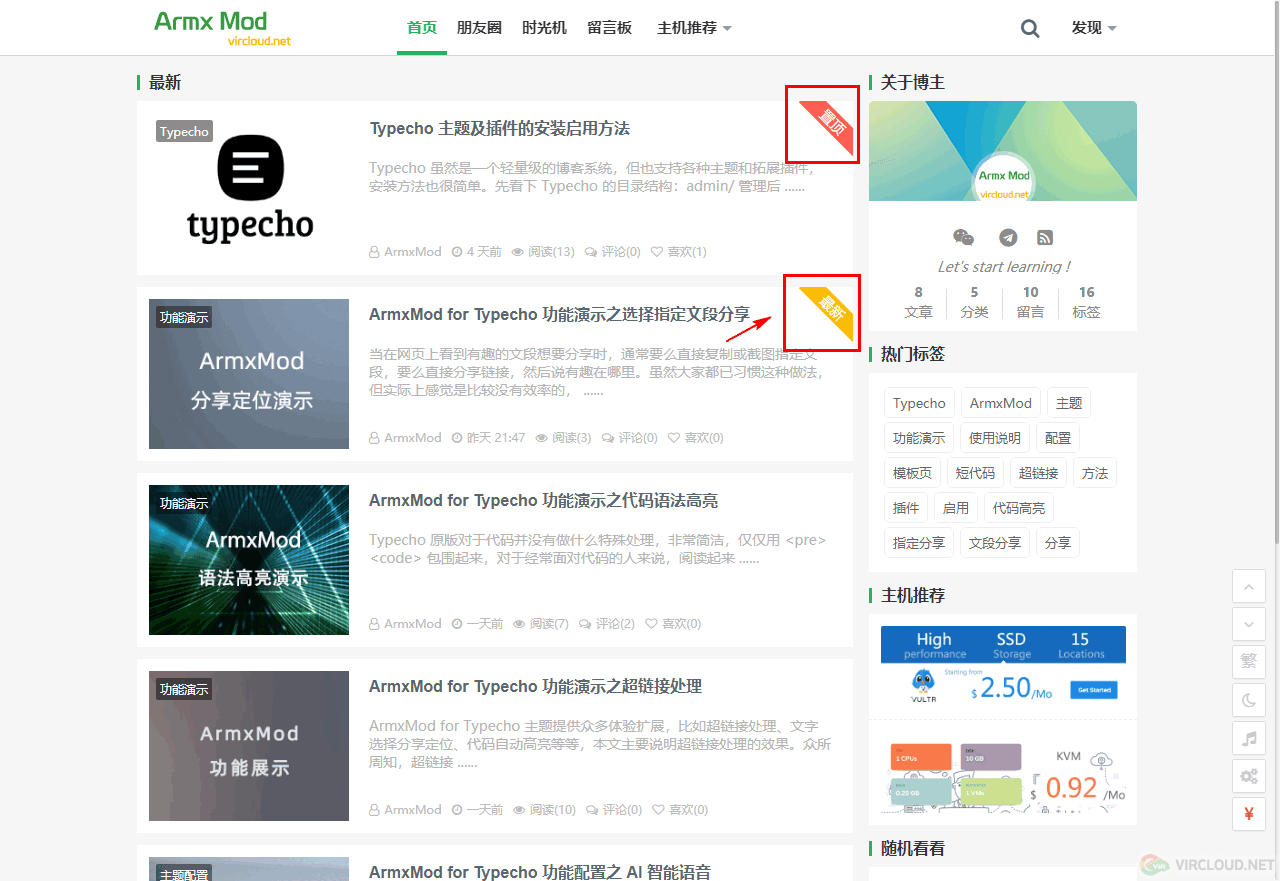The width and height of the screenshot is (1280, 881).
Task: Open the RSS feed icon in author card
Action: click(x=1045, y=237)
